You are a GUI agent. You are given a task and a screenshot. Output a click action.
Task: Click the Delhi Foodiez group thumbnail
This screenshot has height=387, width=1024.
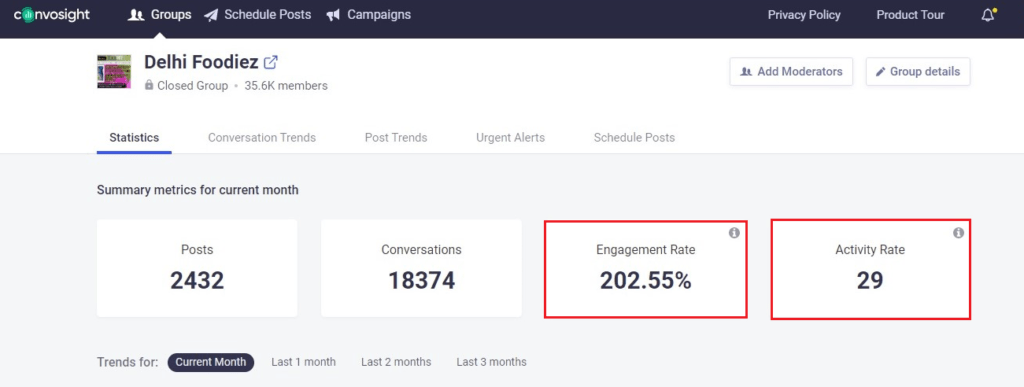pos(114,72)
